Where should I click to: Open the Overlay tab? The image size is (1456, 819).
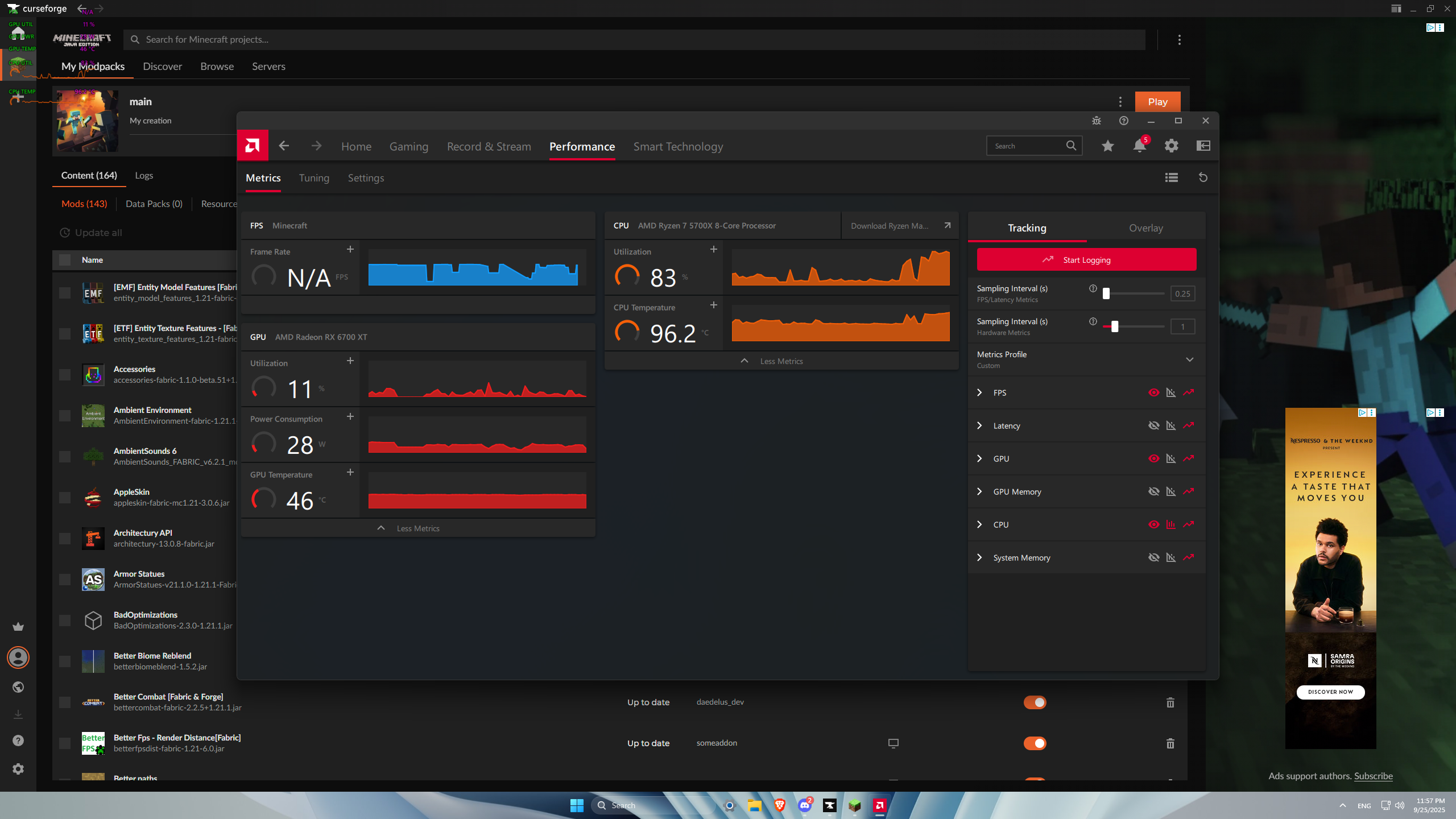coord(1145,228)
